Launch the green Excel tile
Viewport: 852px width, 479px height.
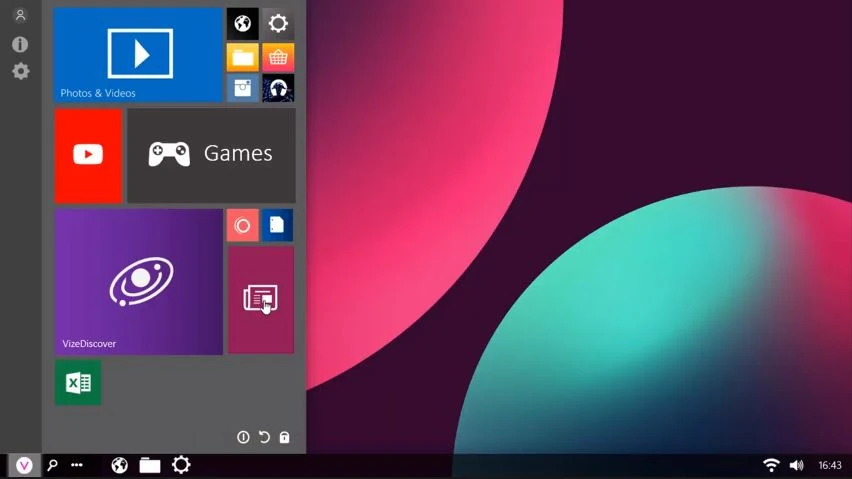78,383
